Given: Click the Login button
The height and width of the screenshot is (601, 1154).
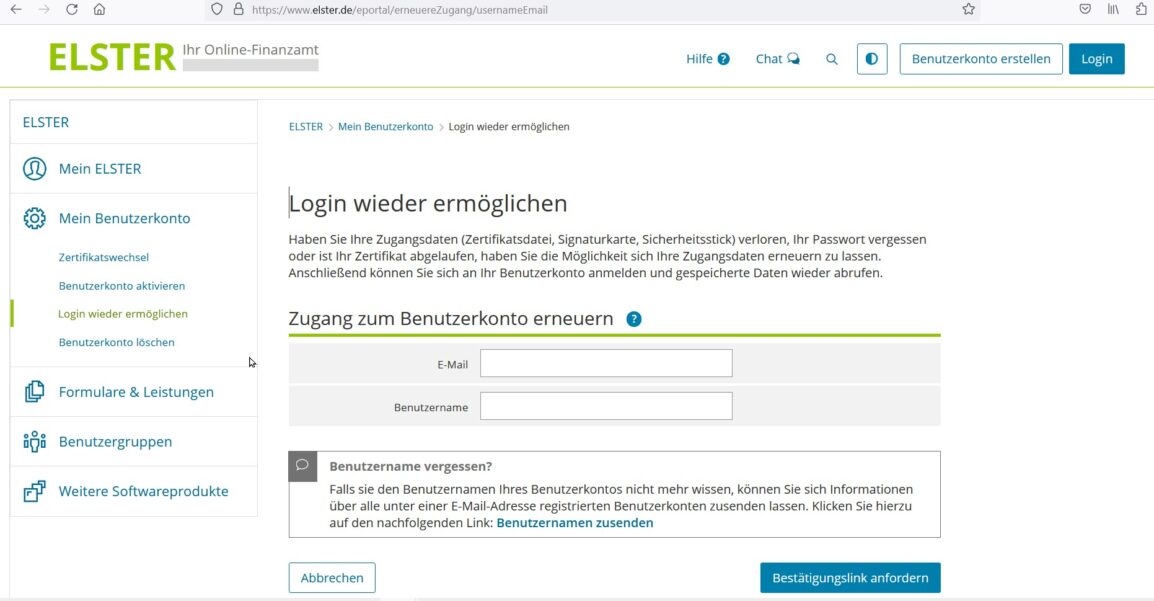Looking at the screenshot, I should click(1097, 59).
